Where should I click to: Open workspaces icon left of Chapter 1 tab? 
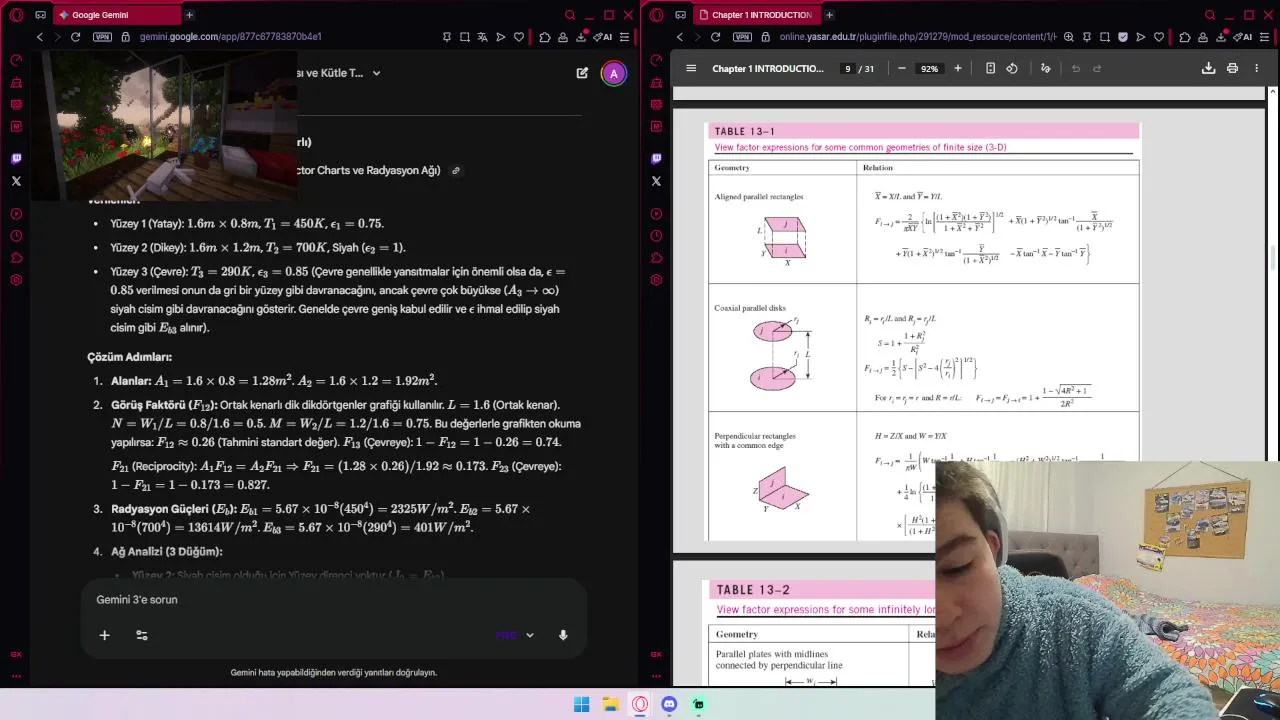[680, 15]
